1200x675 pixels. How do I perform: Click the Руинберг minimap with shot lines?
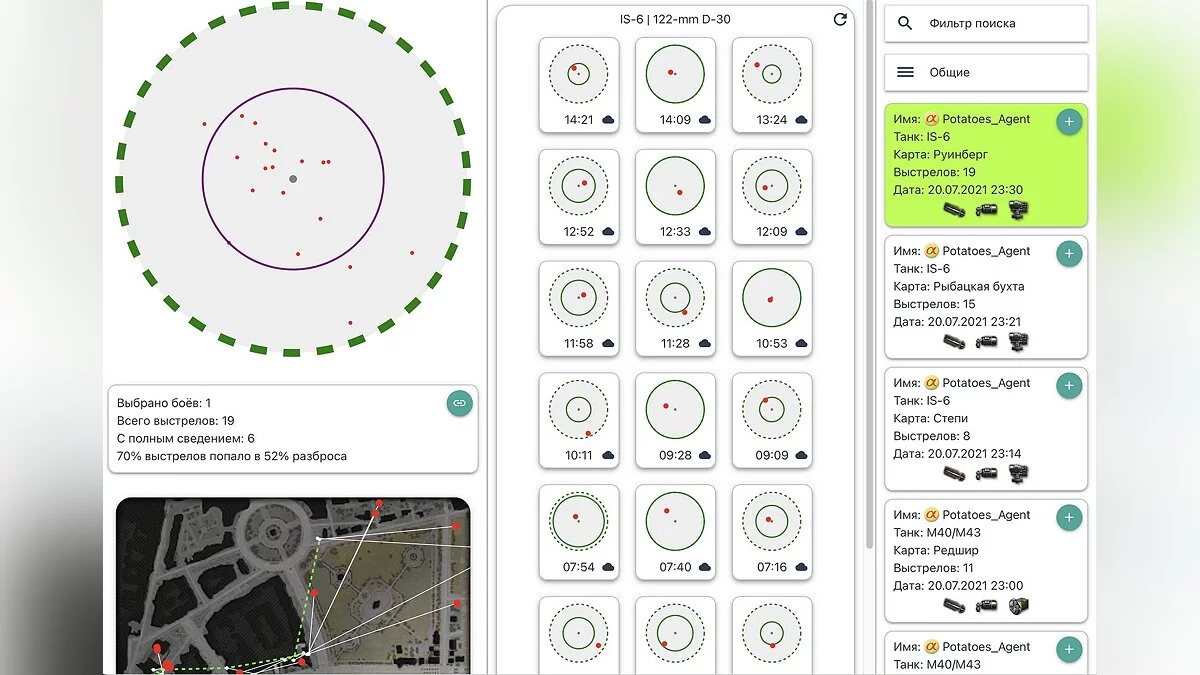coord(292,585)
